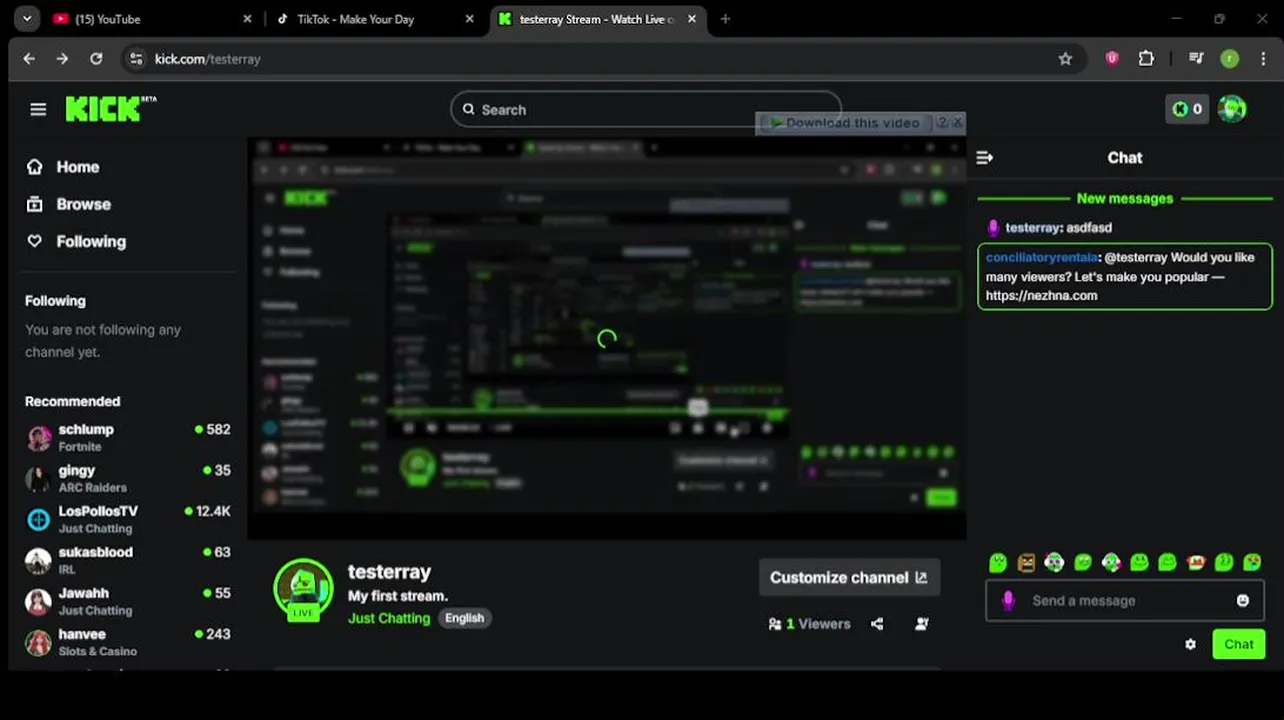Click the site info icon in address bar
Screen dimensions: 1284x720
pos(137,59)
